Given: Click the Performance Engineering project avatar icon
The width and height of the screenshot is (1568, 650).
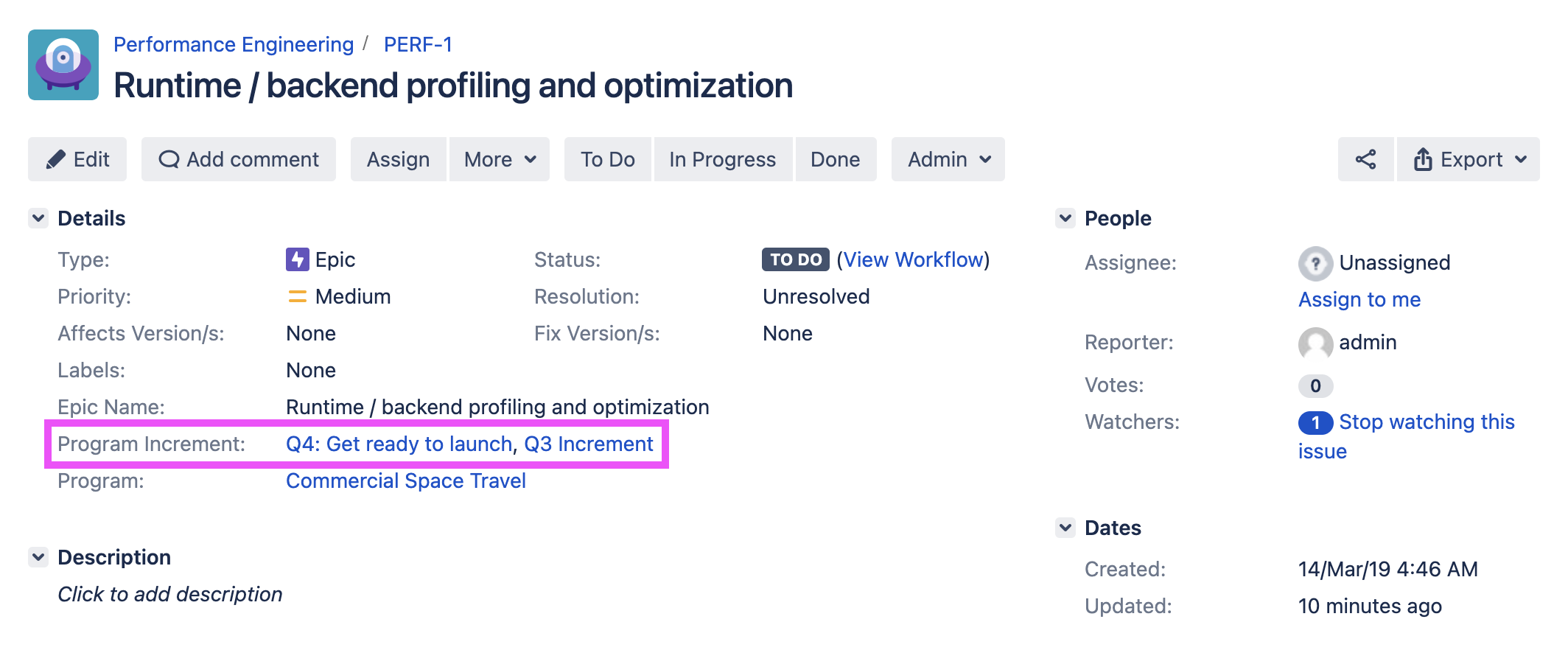Looking at the screenshot, I should (63, 65).
